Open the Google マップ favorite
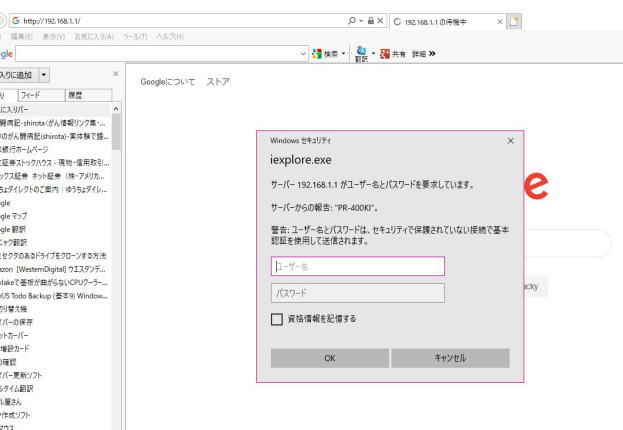This screenshot has height=430, width=623. click(x=14, y=216)
